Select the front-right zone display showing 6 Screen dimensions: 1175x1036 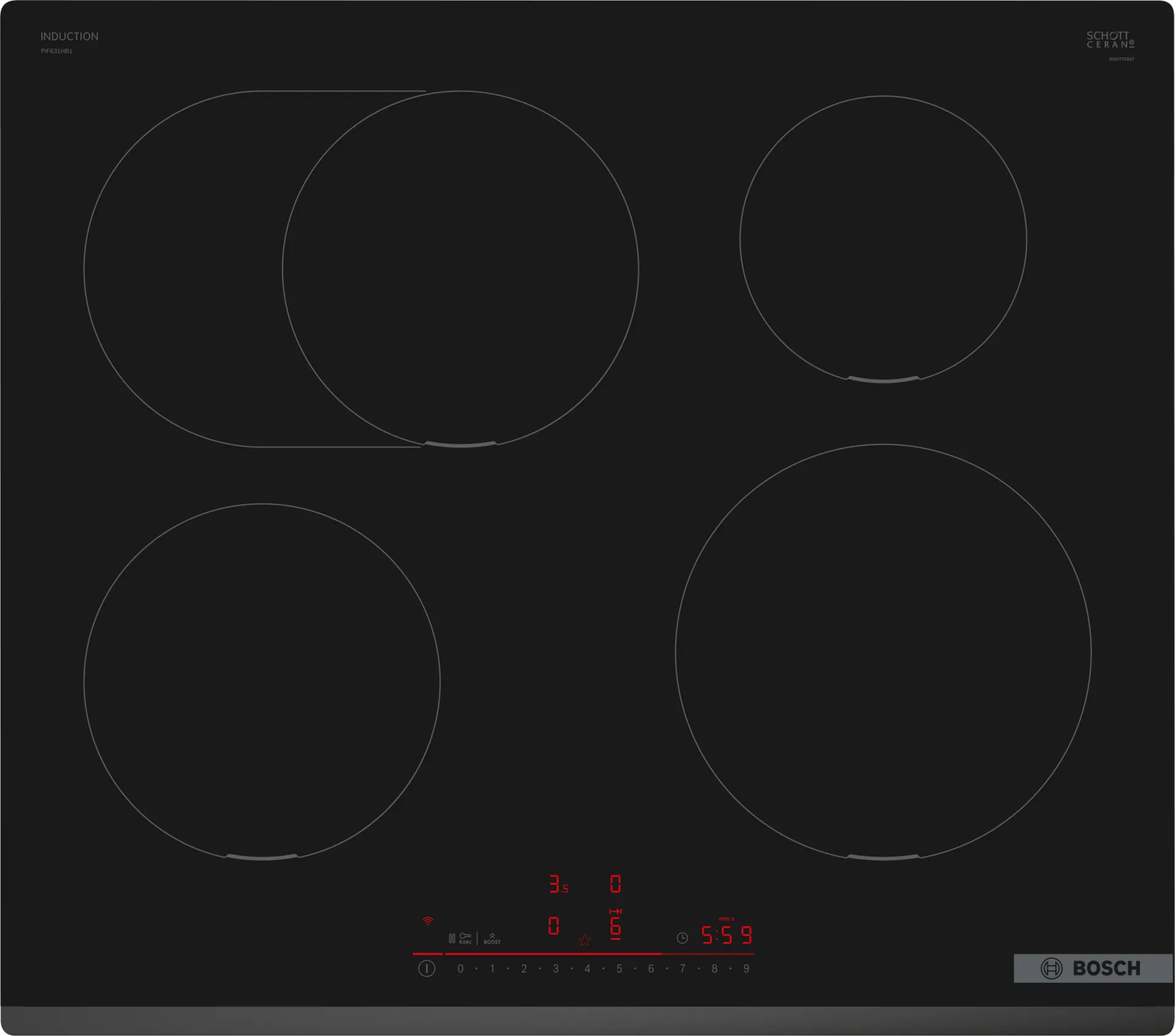pos(616,926)
